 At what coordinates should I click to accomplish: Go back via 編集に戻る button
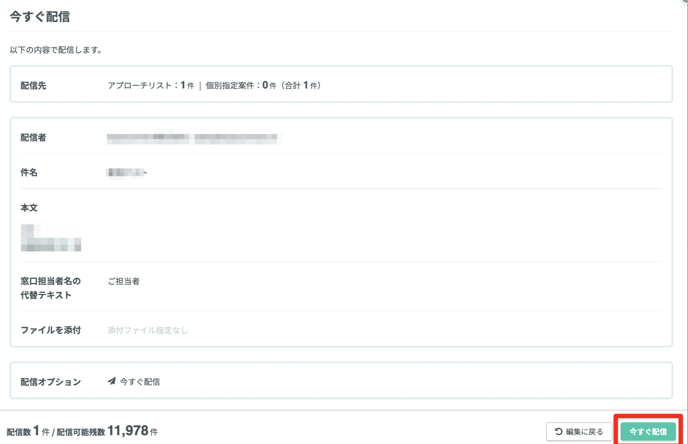579,431
